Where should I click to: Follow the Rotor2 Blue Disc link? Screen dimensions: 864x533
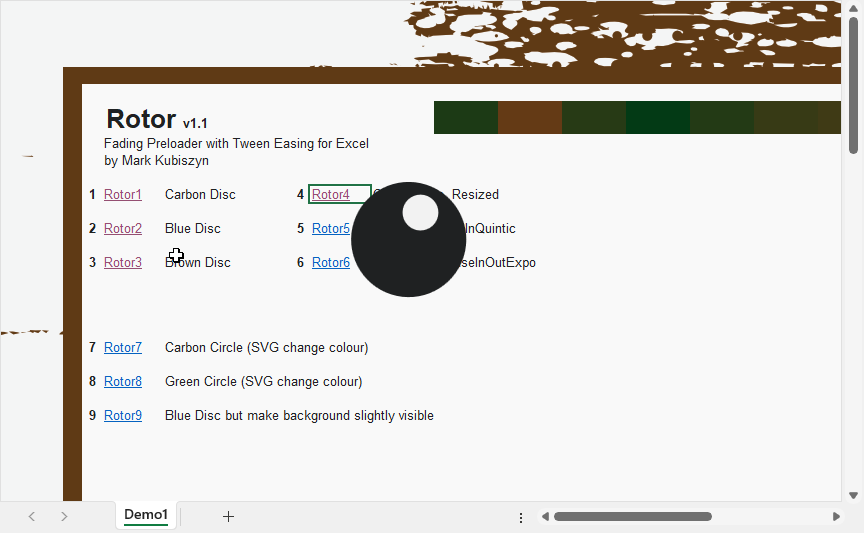point(123,229)
